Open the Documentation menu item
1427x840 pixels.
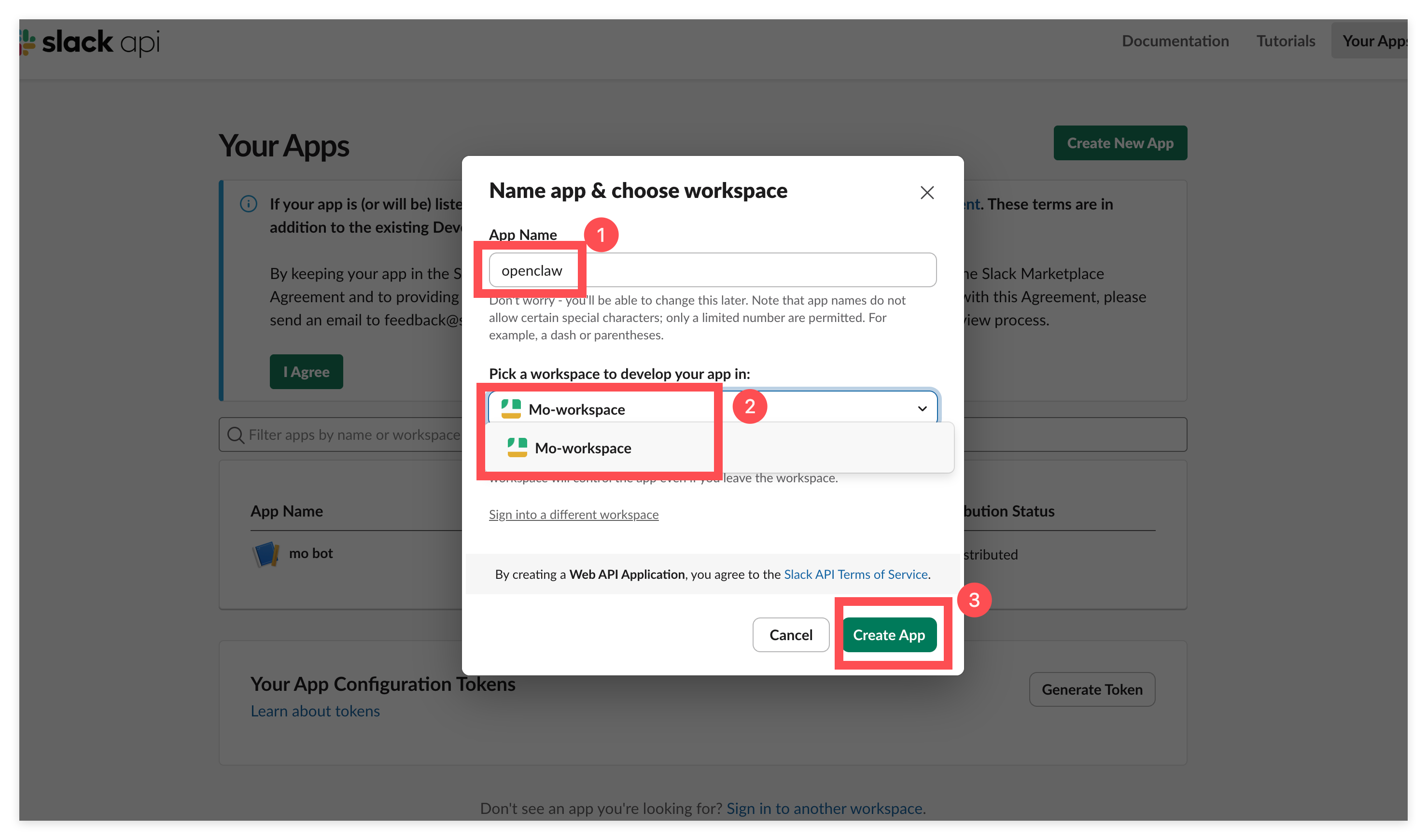coord(1175,41)
